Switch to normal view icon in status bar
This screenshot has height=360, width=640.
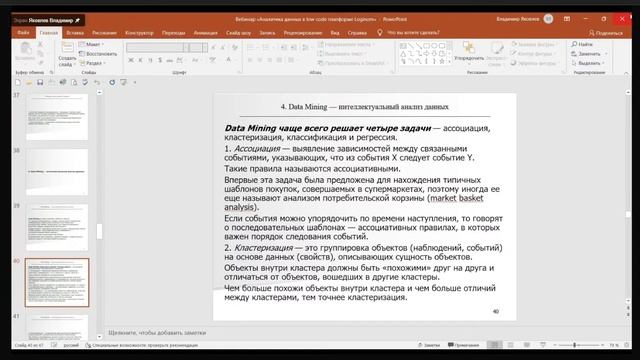click(494, 345)
